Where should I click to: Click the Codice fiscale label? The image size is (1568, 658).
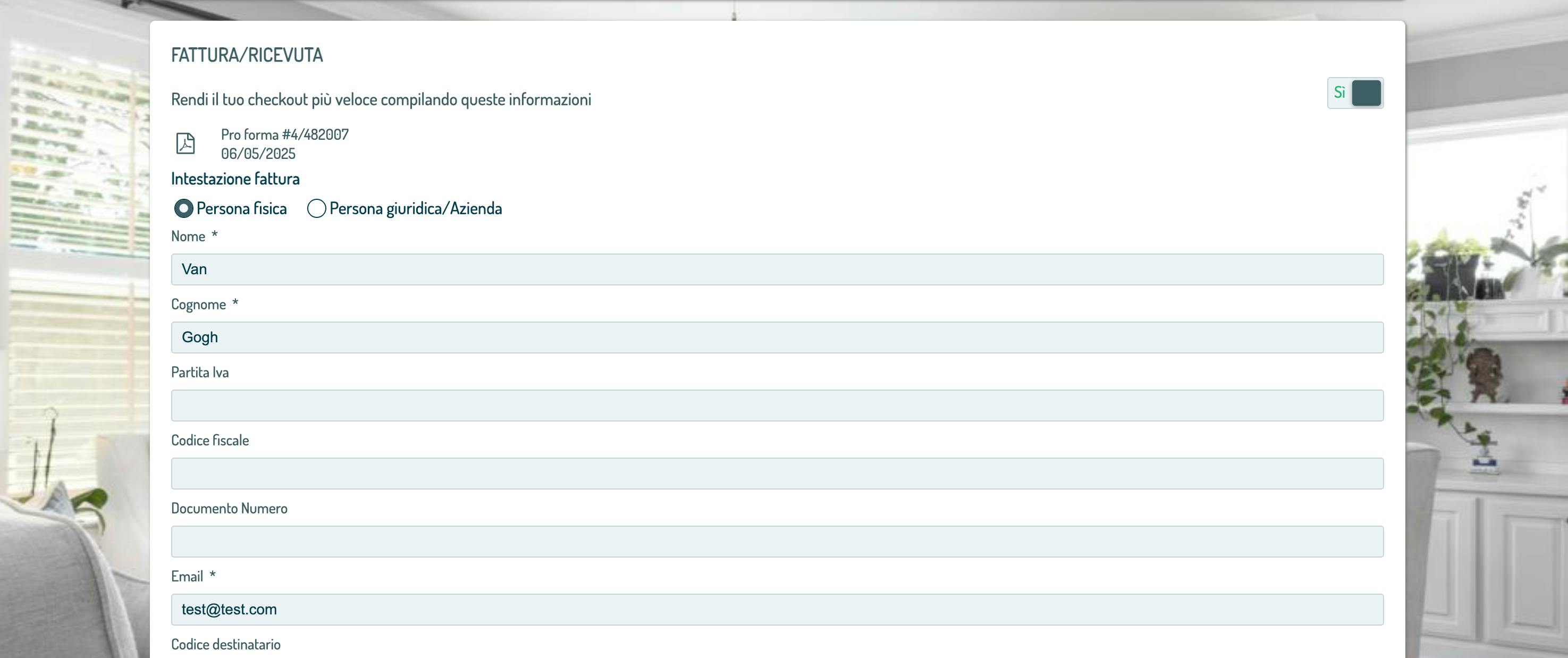[x=210, y=441]
